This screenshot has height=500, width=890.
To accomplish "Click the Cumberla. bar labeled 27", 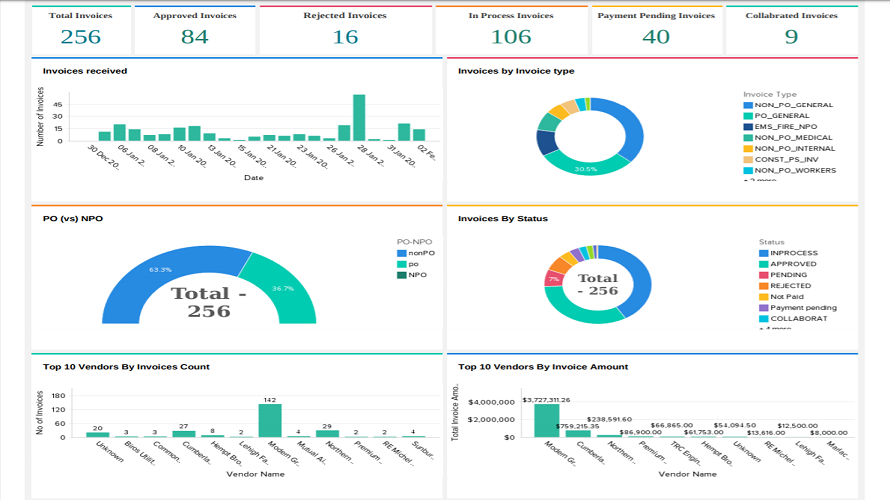I will coord(183,434).
